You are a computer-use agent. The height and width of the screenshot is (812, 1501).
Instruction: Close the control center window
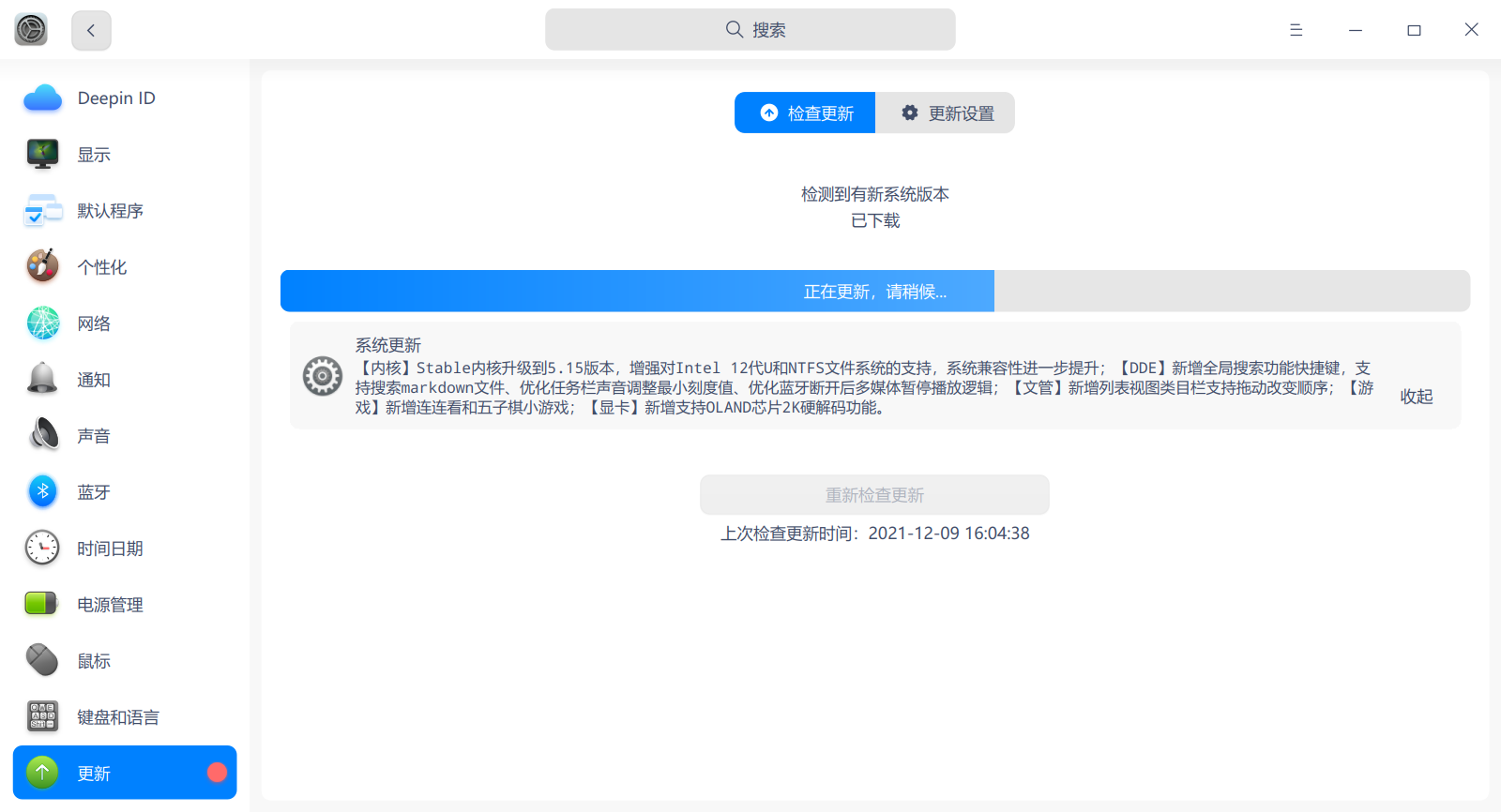click(1472, 30)
